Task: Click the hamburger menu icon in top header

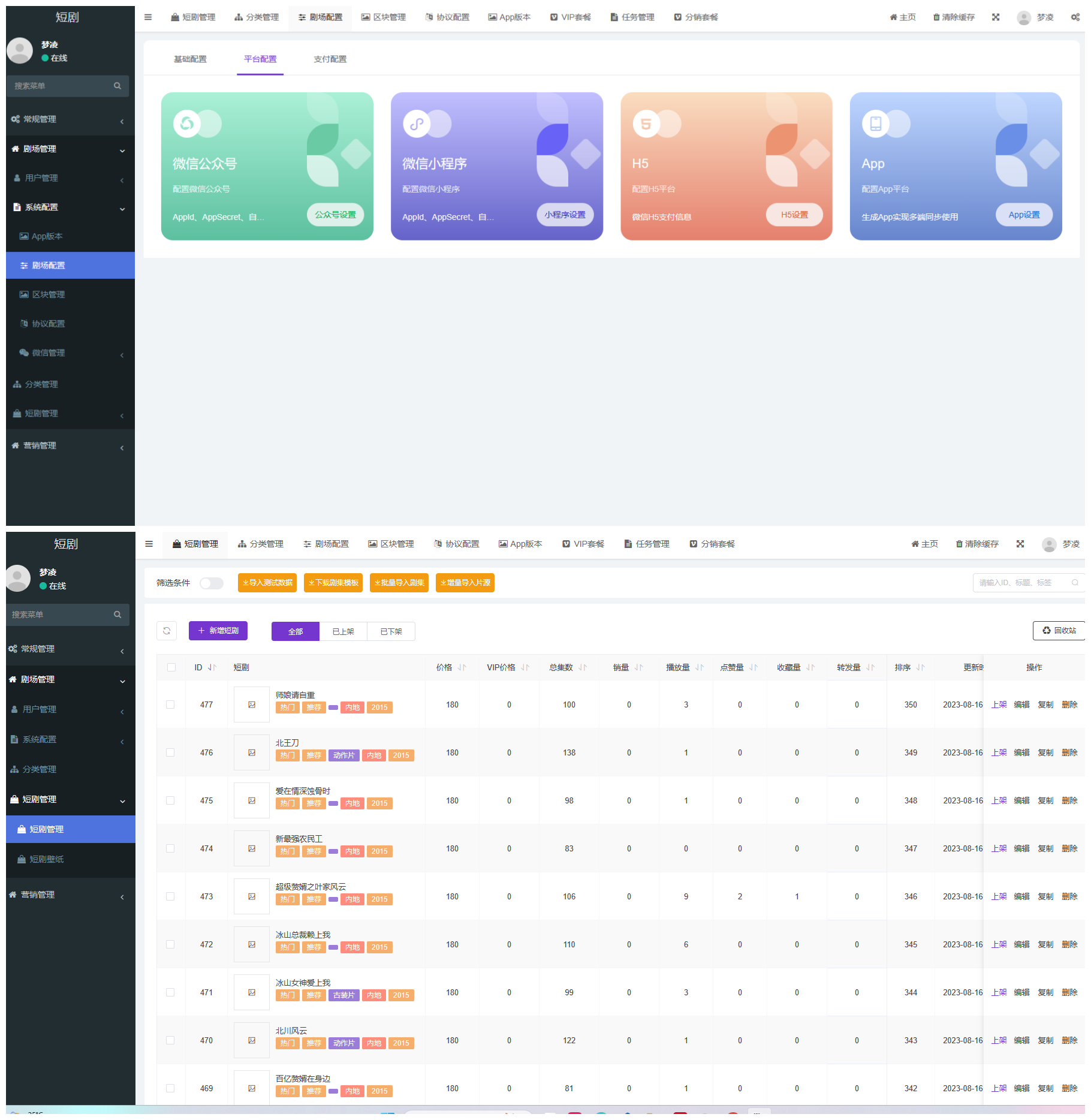Action: pyautogui.click(x=148, y=17)
